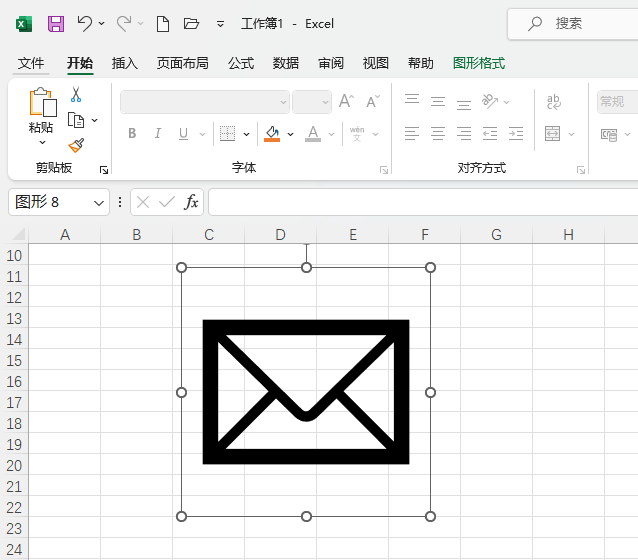Expand the 粘贴 options arrow
The width and height of the screenshot is (638, 560).
(x=42, y=142)
